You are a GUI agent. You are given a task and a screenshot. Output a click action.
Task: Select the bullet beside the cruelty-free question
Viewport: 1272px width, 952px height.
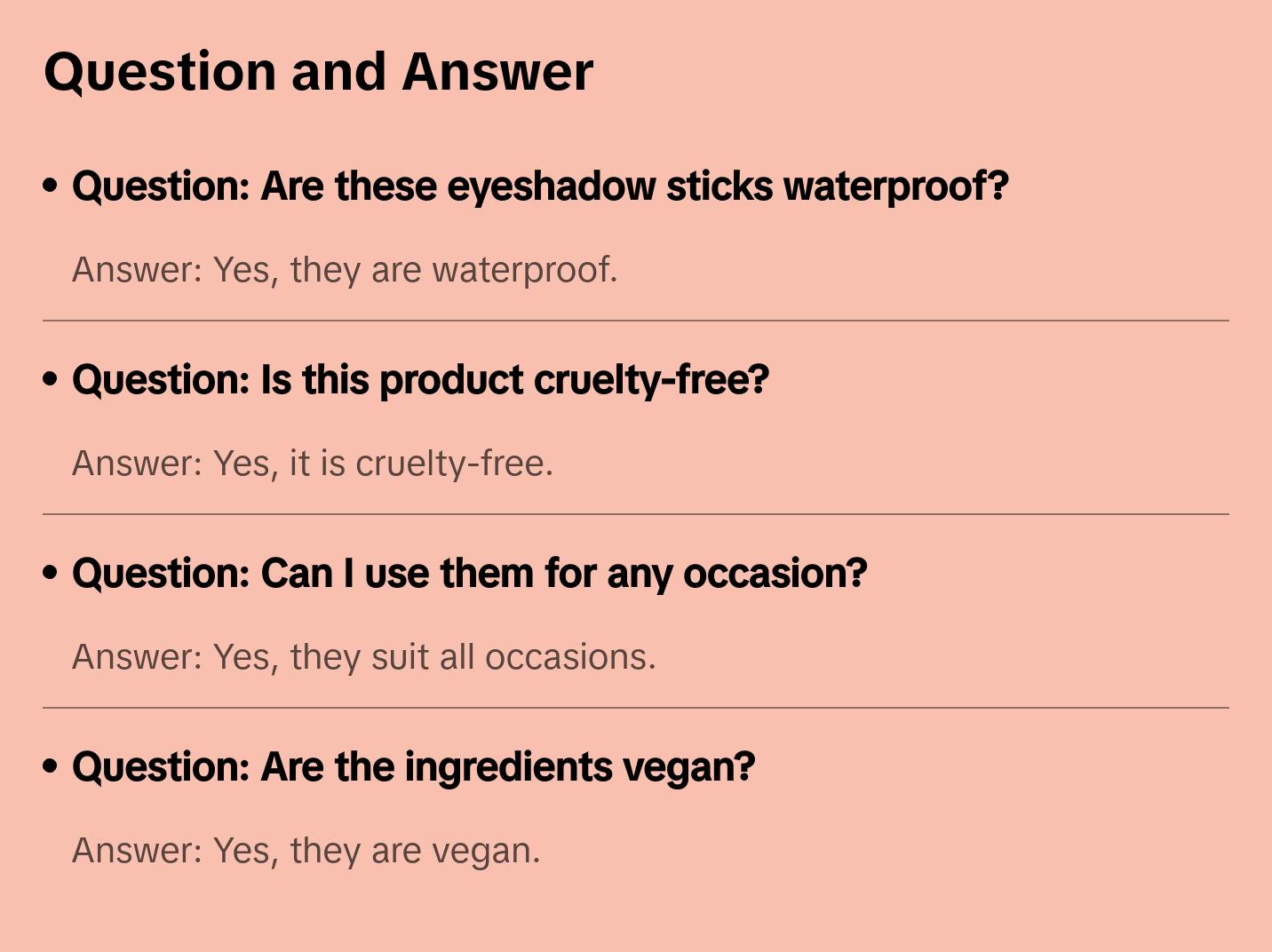click(x=51, y=379)
